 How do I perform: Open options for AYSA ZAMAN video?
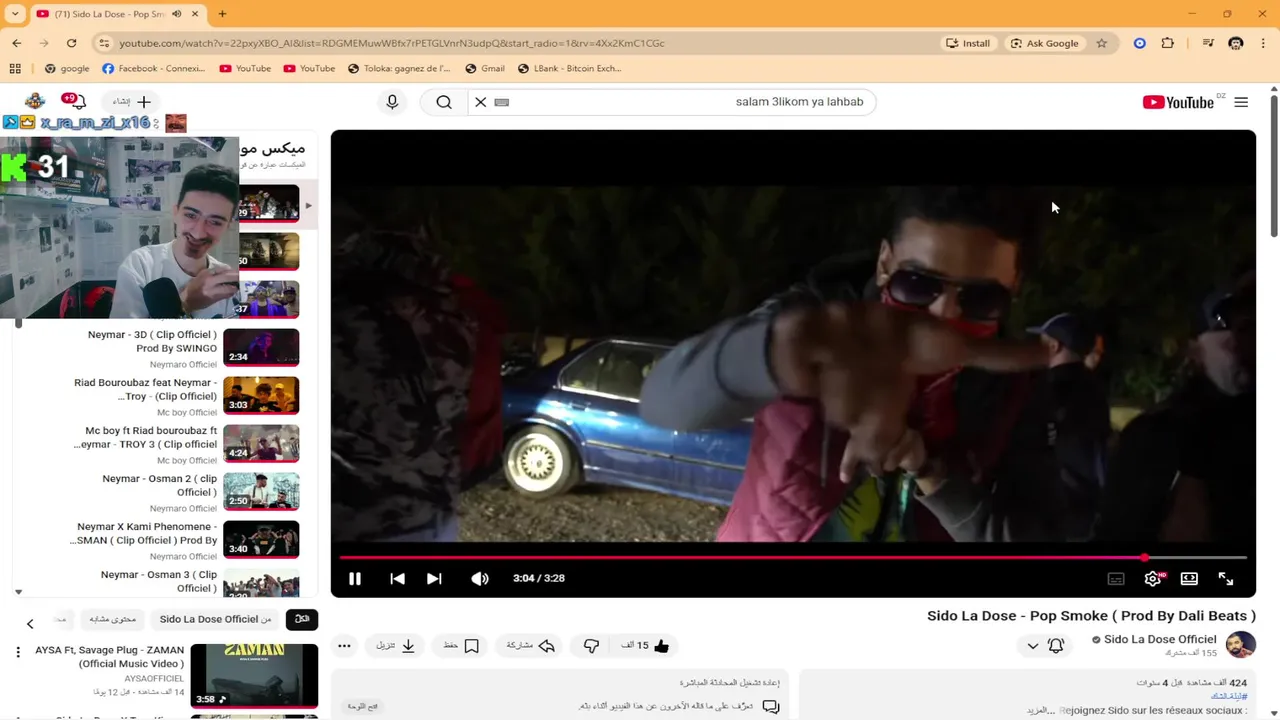18,652
